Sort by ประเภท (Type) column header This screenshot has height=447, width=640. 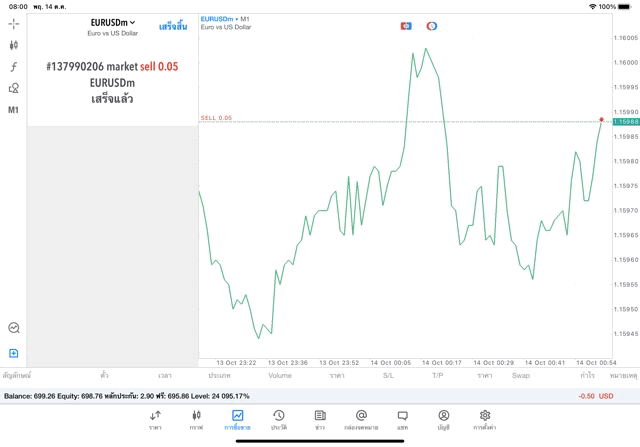219,376
